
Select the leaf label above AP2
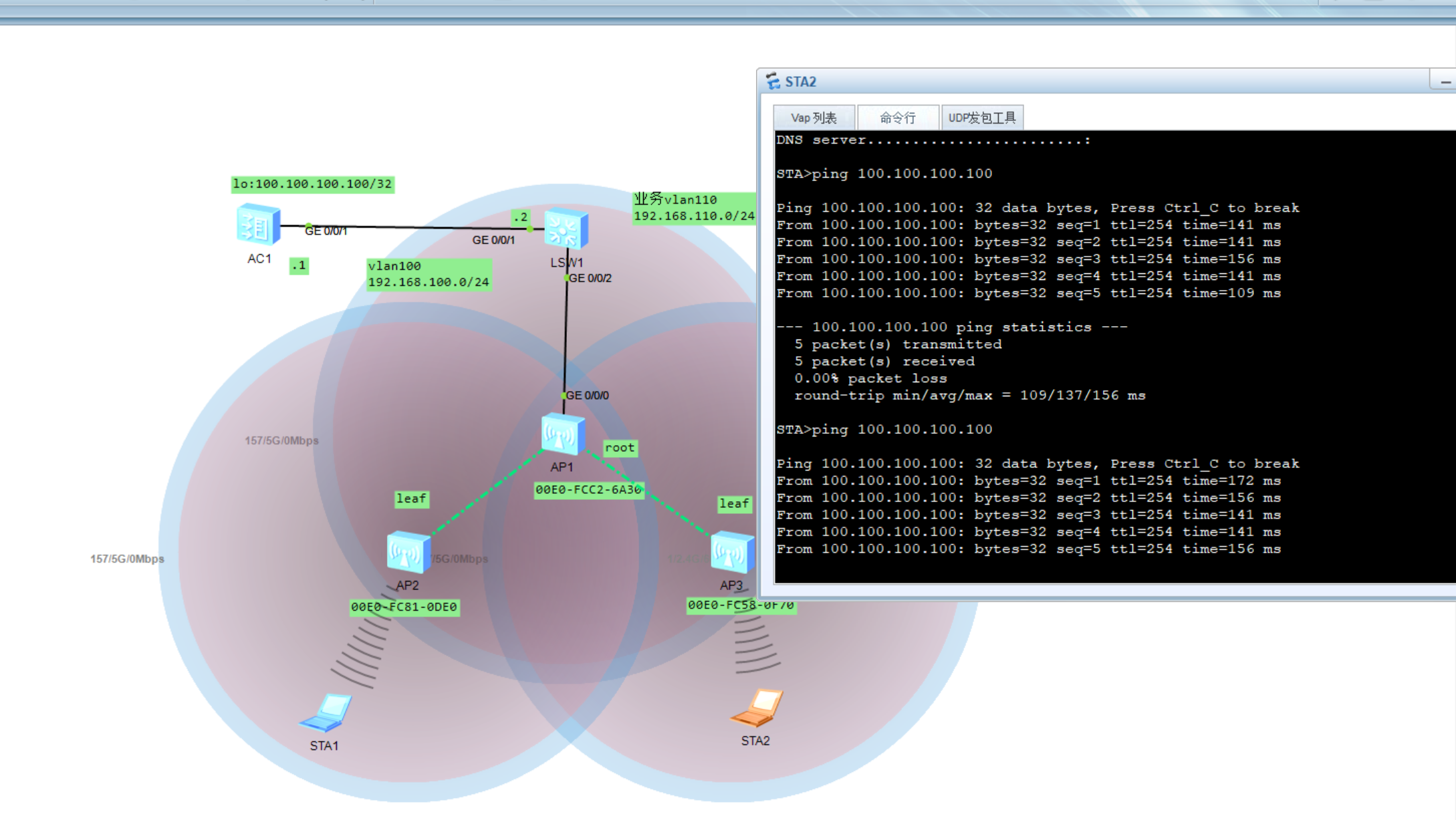point(411,499)
